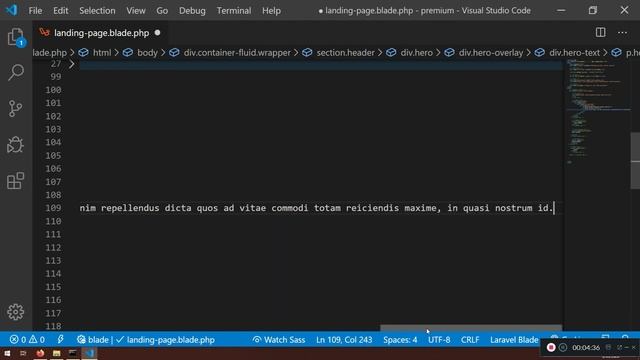Open the Edit menu

[x=60, y=11]
